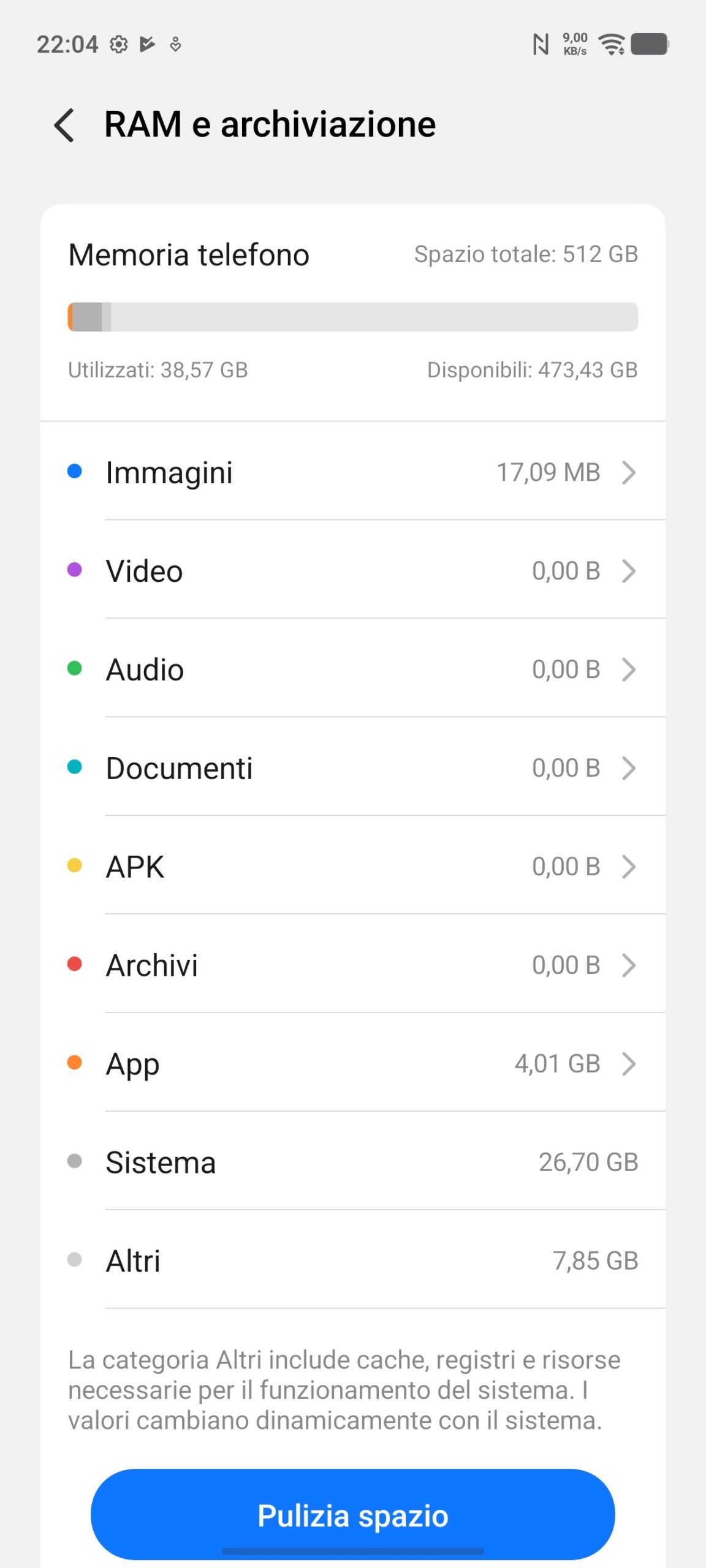Viewport: 706px width, 1568px height.
Task: Select the App storage entry
Action: tap(352, 1064)
